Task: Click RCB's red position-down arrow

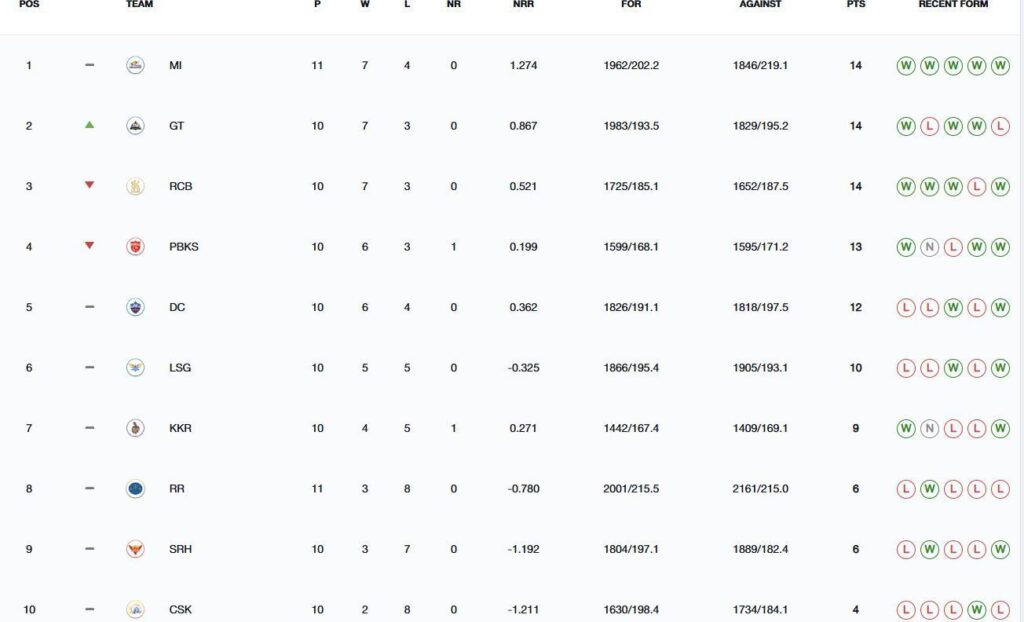Action: [89, 186]
